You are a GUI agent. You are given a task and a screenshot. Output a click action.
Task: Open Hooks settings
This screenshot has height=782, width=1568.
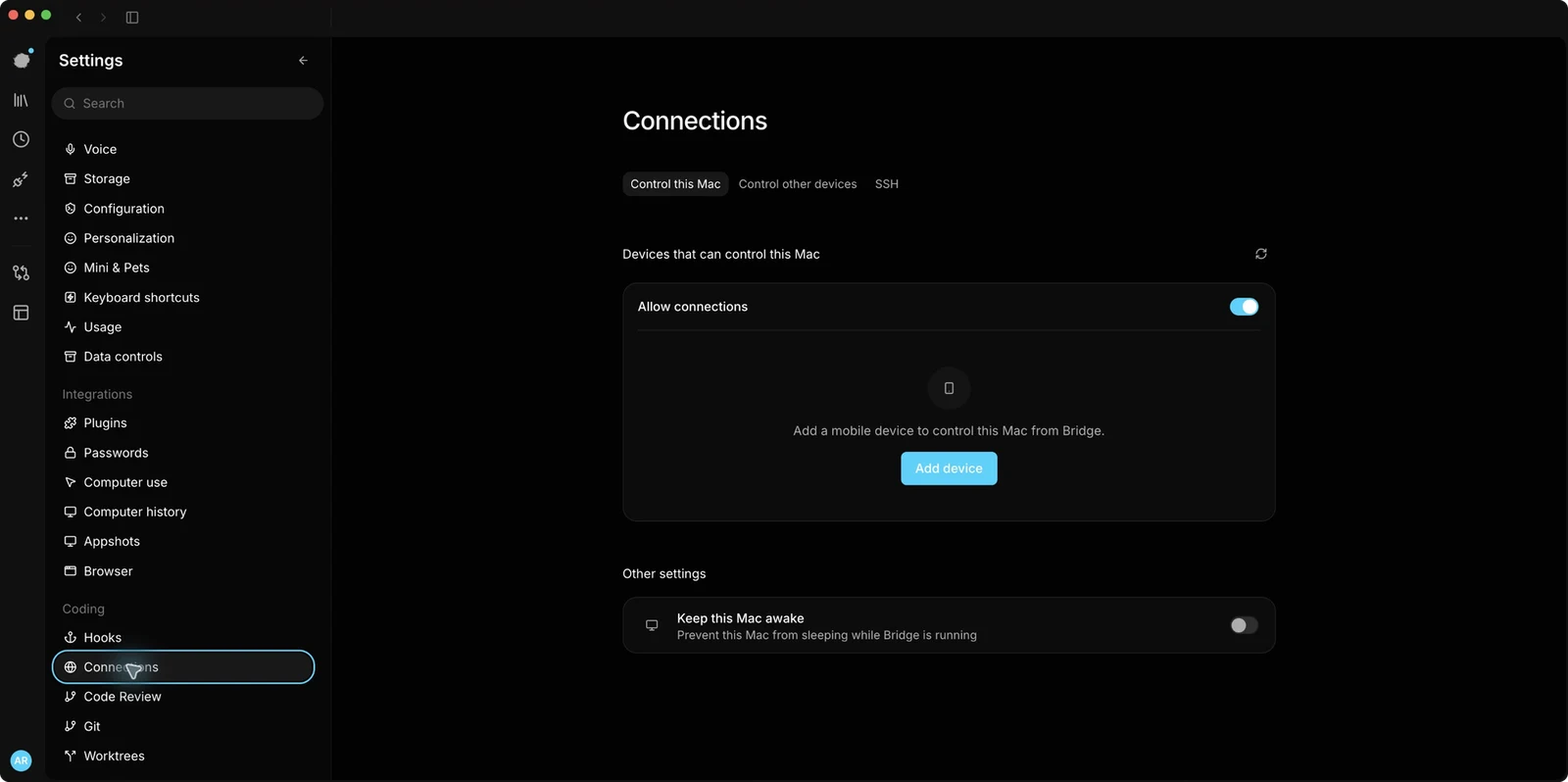point(183,638)
